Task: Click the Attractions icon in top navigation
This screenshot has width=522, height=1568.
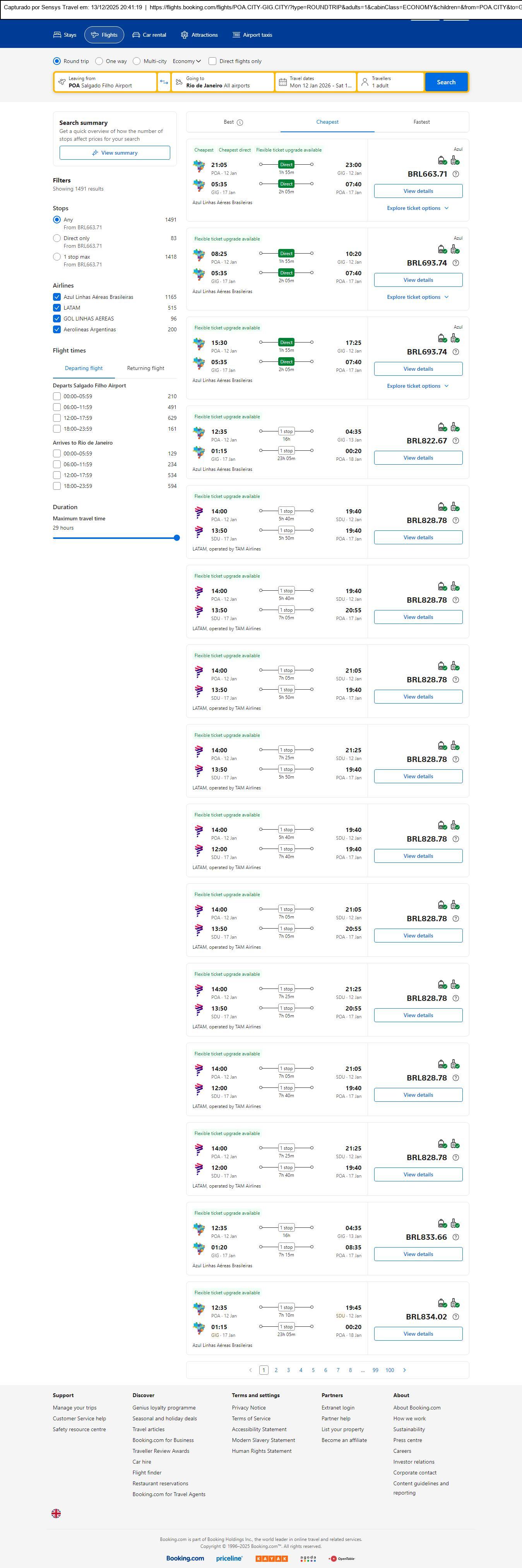Action: click(185, 35)
